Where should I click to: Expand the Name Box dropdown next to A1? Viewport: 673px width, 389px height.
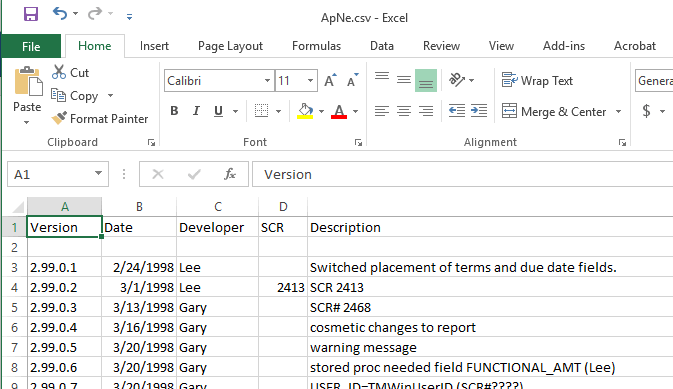98,173
